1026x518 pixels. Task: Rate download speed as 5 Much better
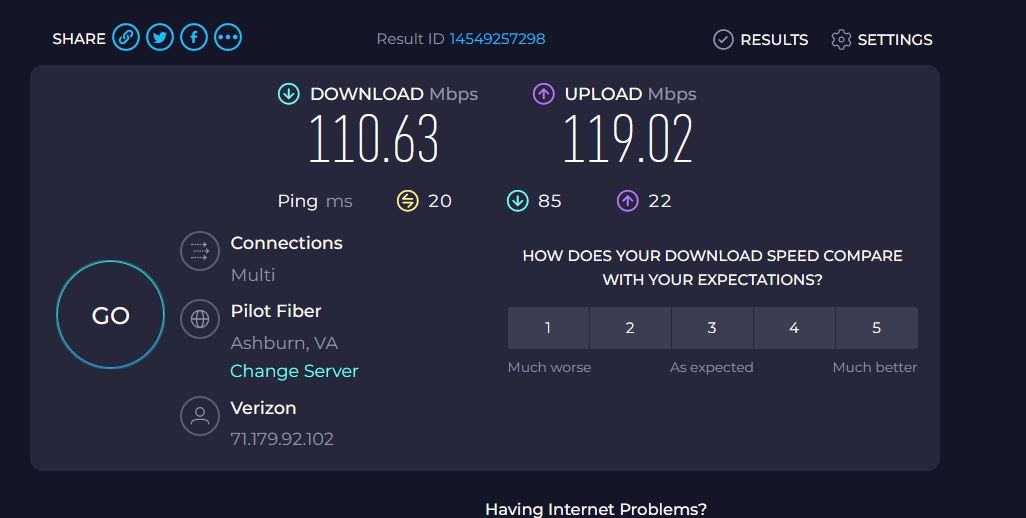pos(877,328)
